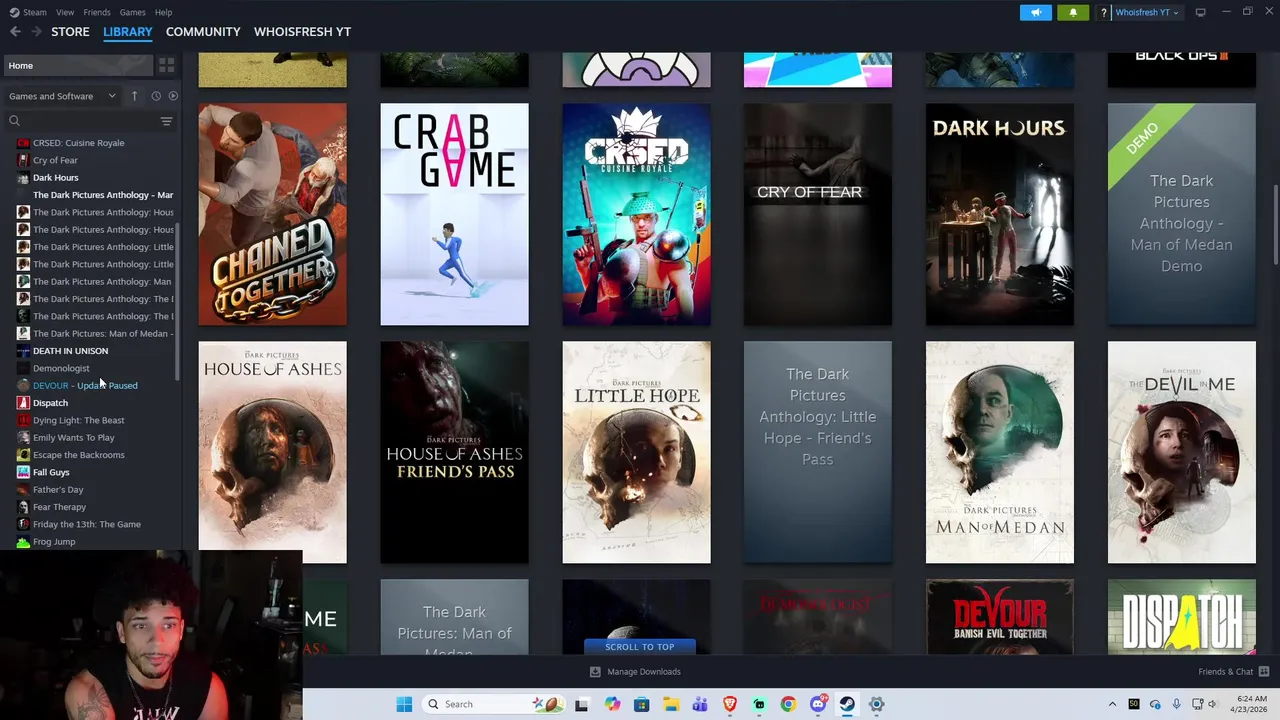Select Friday the 13th: The Game
The image size is (1280, 720).
coord(87,524)
